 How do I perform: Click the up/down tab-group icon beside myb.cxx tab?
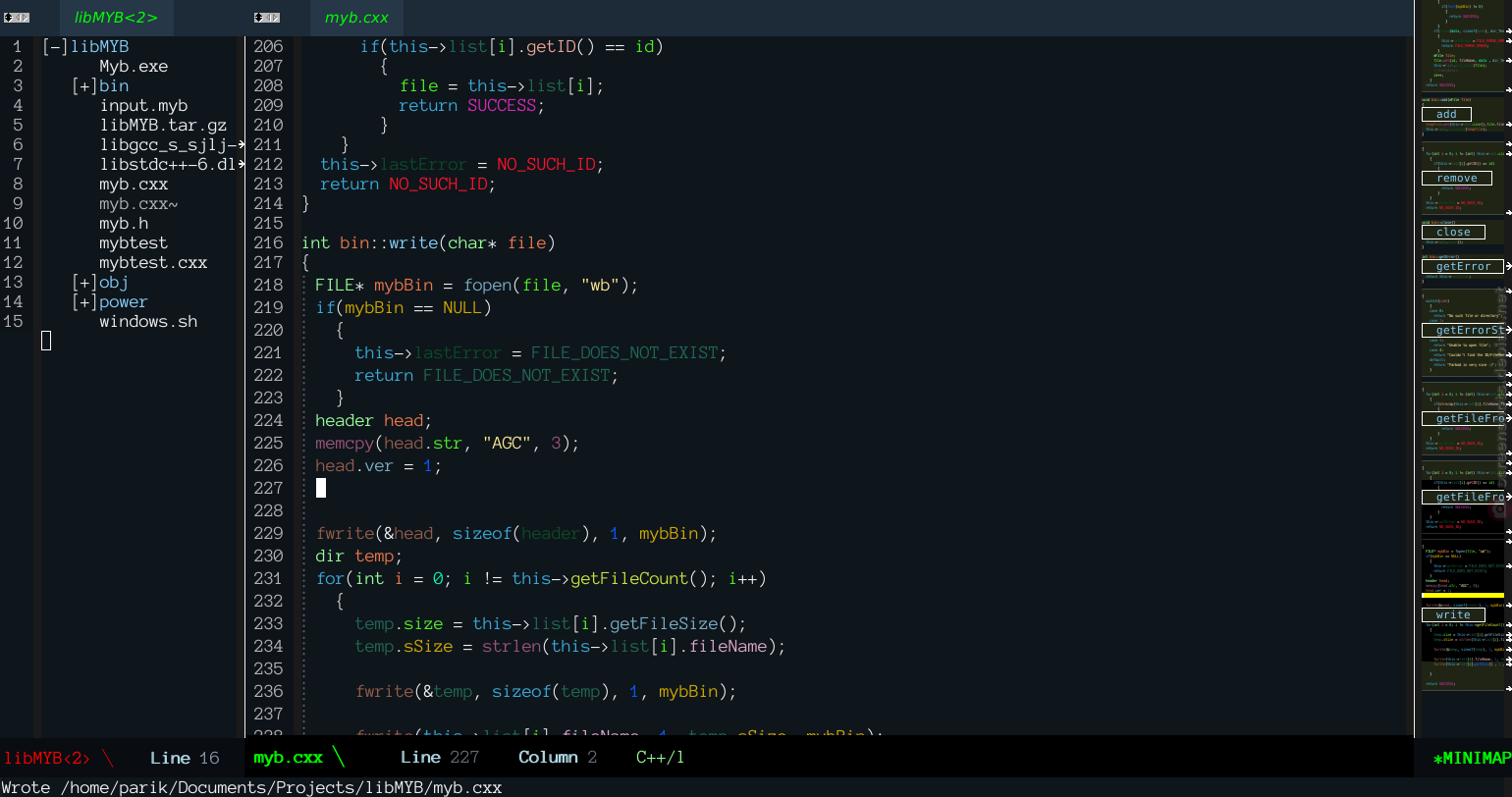pos(258,18)
